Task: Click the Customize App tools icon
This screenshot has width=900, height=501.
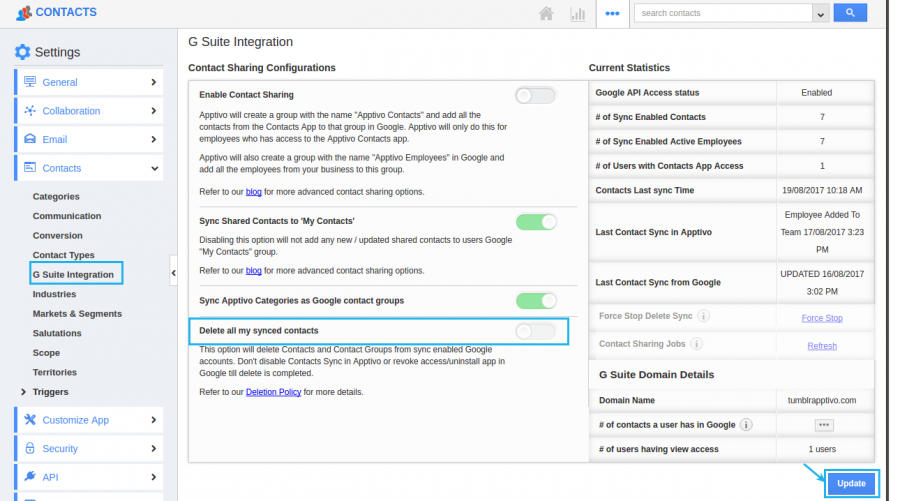Action: pyautogui.click(x=30, y=420)
